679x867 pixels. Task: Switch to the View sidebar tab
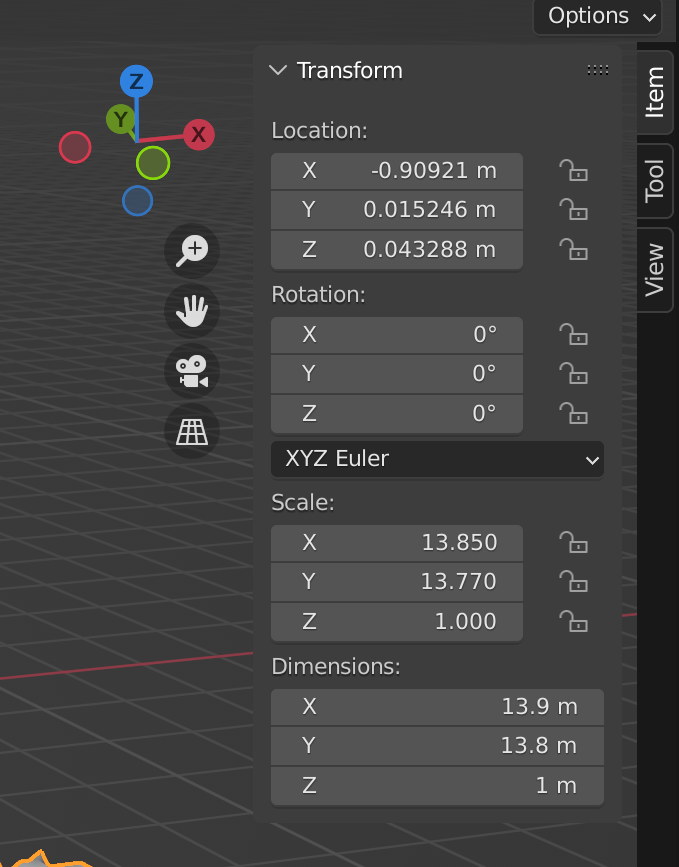655,269
